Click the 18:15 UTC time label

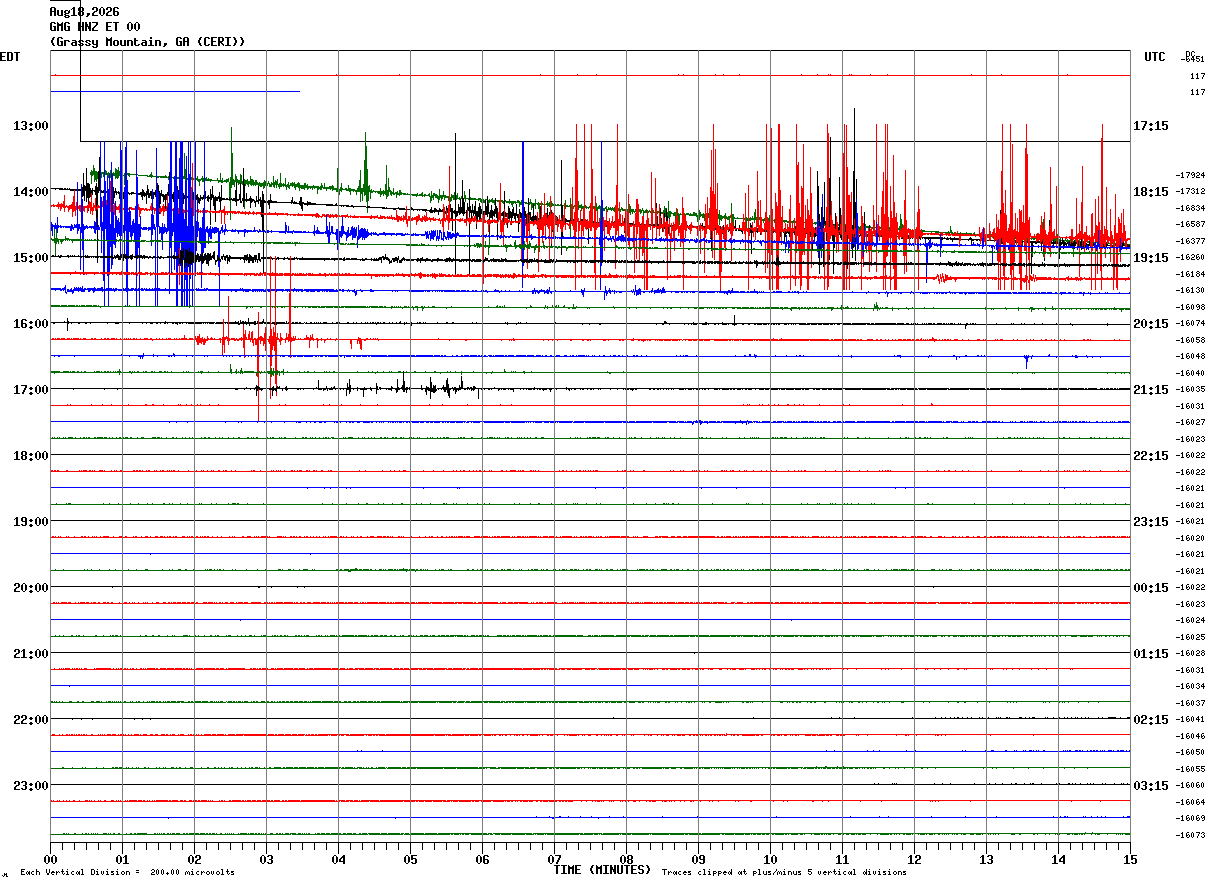1150,192
